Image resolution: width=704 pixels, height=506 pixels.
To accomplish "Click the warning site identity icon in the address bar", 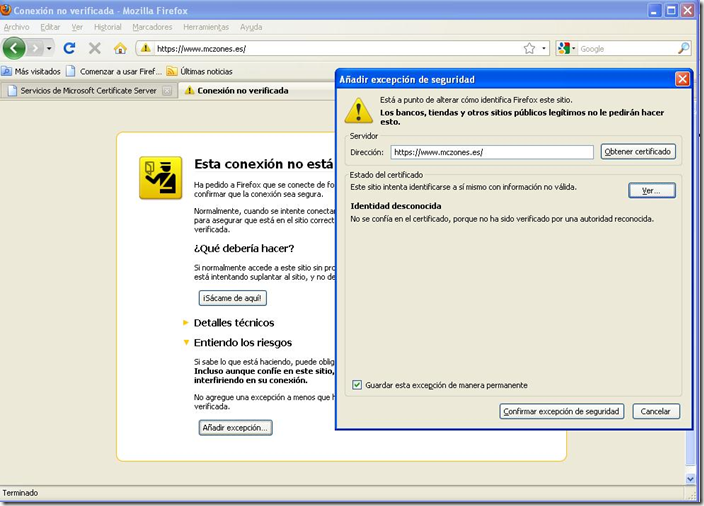I will (145, 48).
